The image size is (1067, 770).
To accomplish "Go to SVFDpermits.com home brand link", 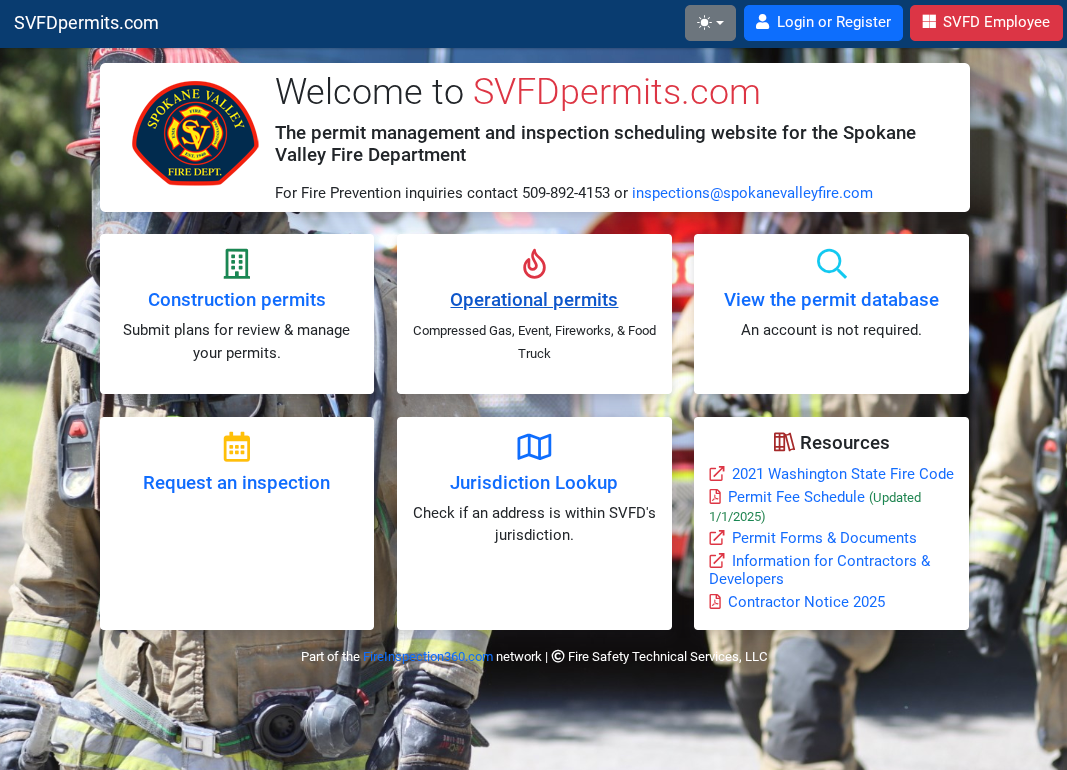I will point(86,22).
